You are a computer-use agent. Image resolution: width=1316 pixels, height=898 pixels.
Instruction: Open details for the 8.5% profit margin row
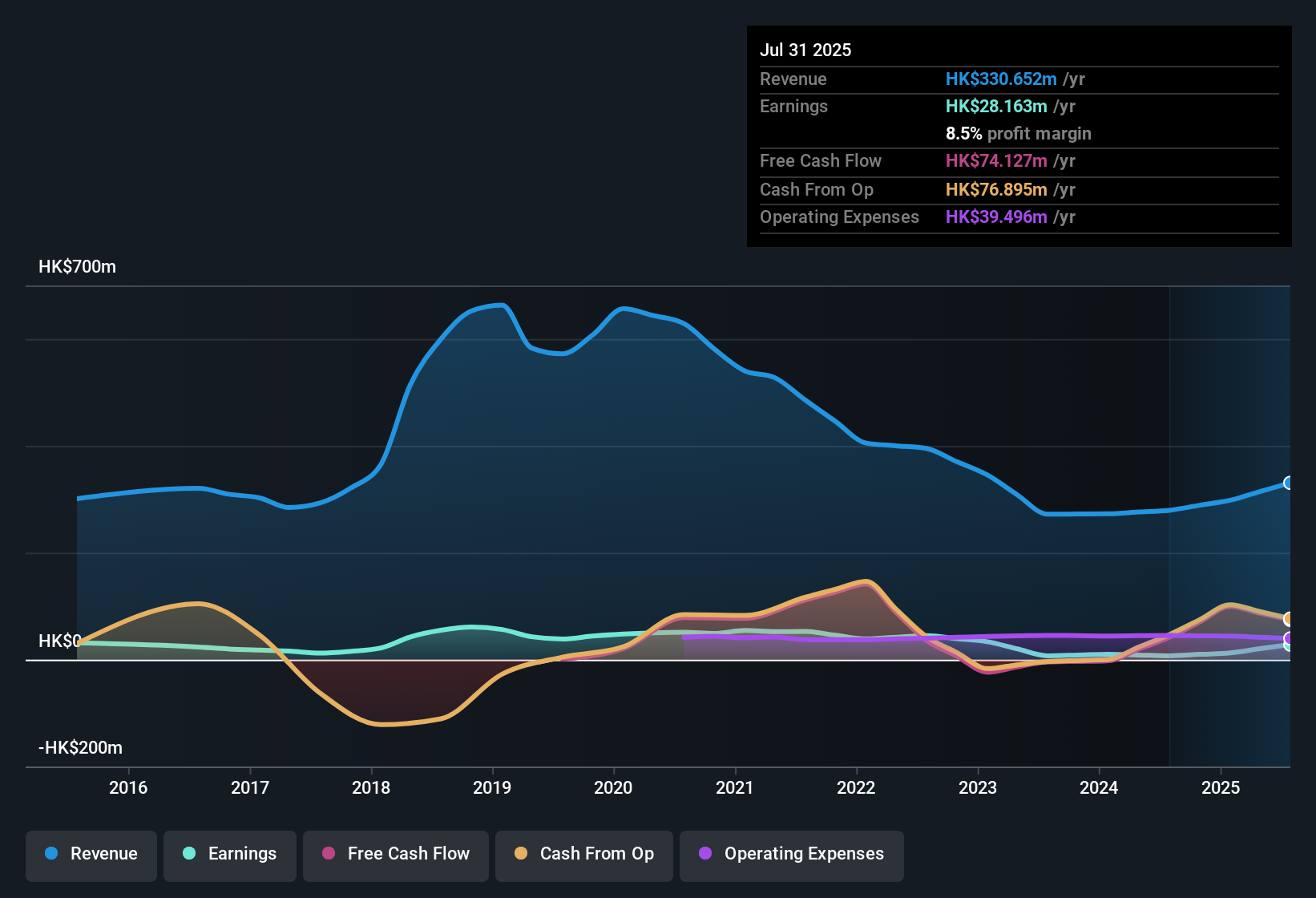tap(1018, 134)
